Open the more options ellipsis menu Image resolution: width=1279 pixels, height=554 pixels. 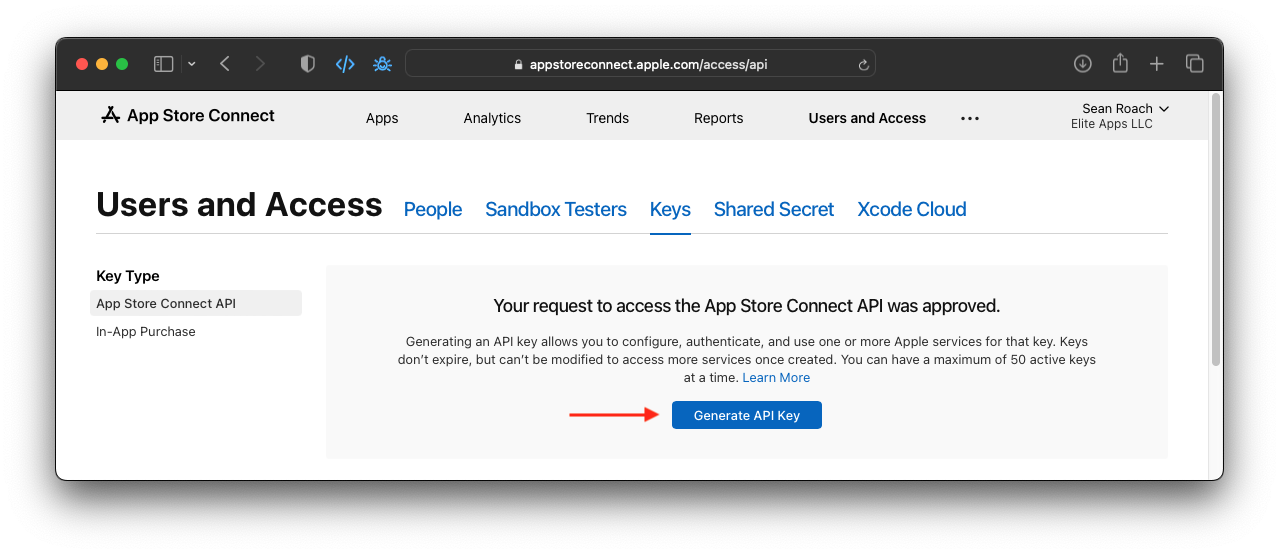click(x=970, y=118)
